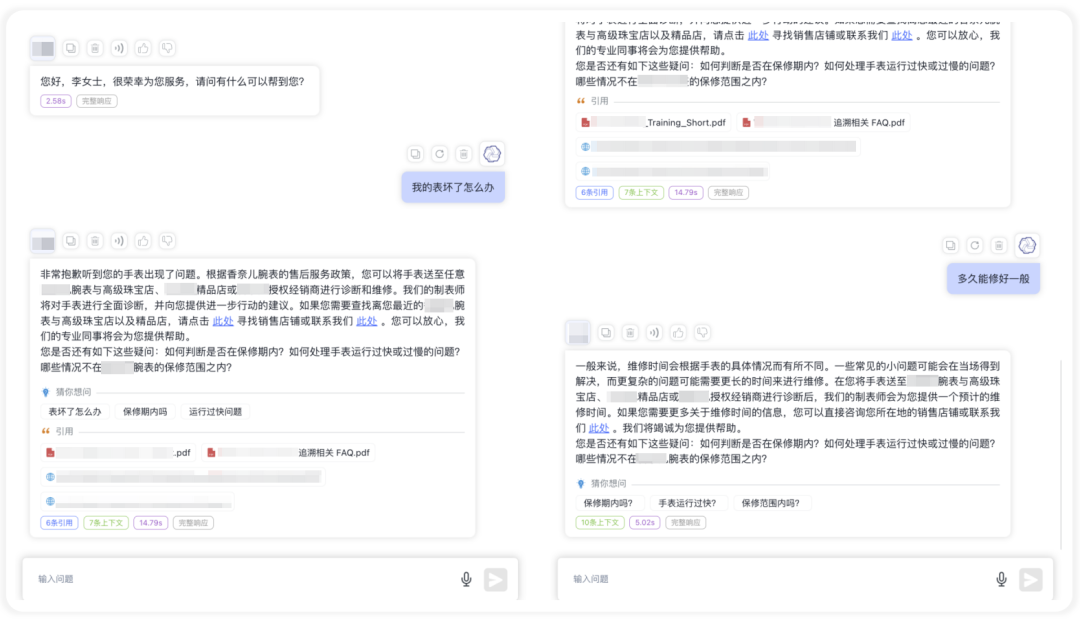Screen dimensions: 1080x620
Task: Open first web citation link in right panel
Action: (x=718, y=147)
